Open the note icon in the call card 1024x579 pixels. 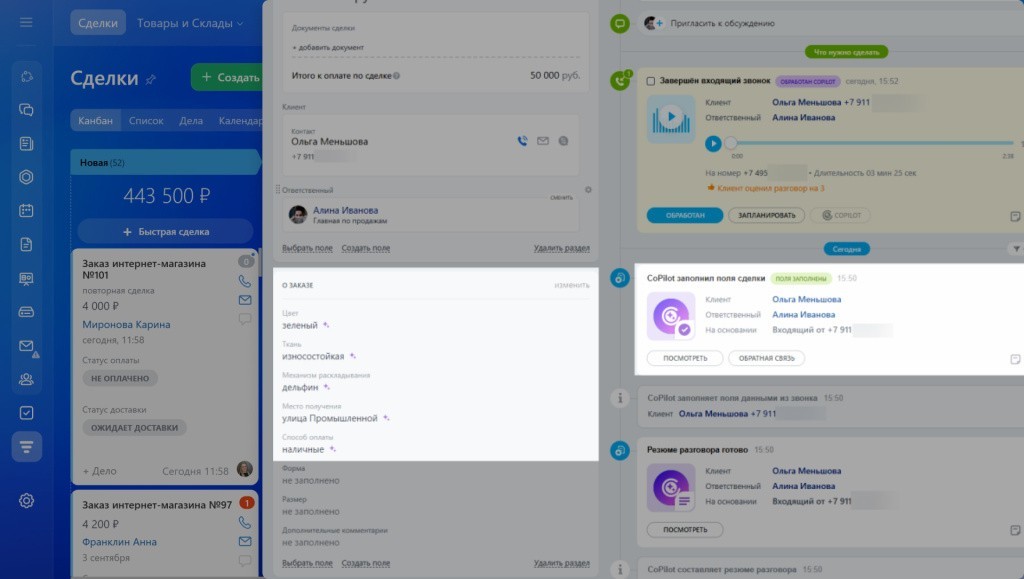1015,215
